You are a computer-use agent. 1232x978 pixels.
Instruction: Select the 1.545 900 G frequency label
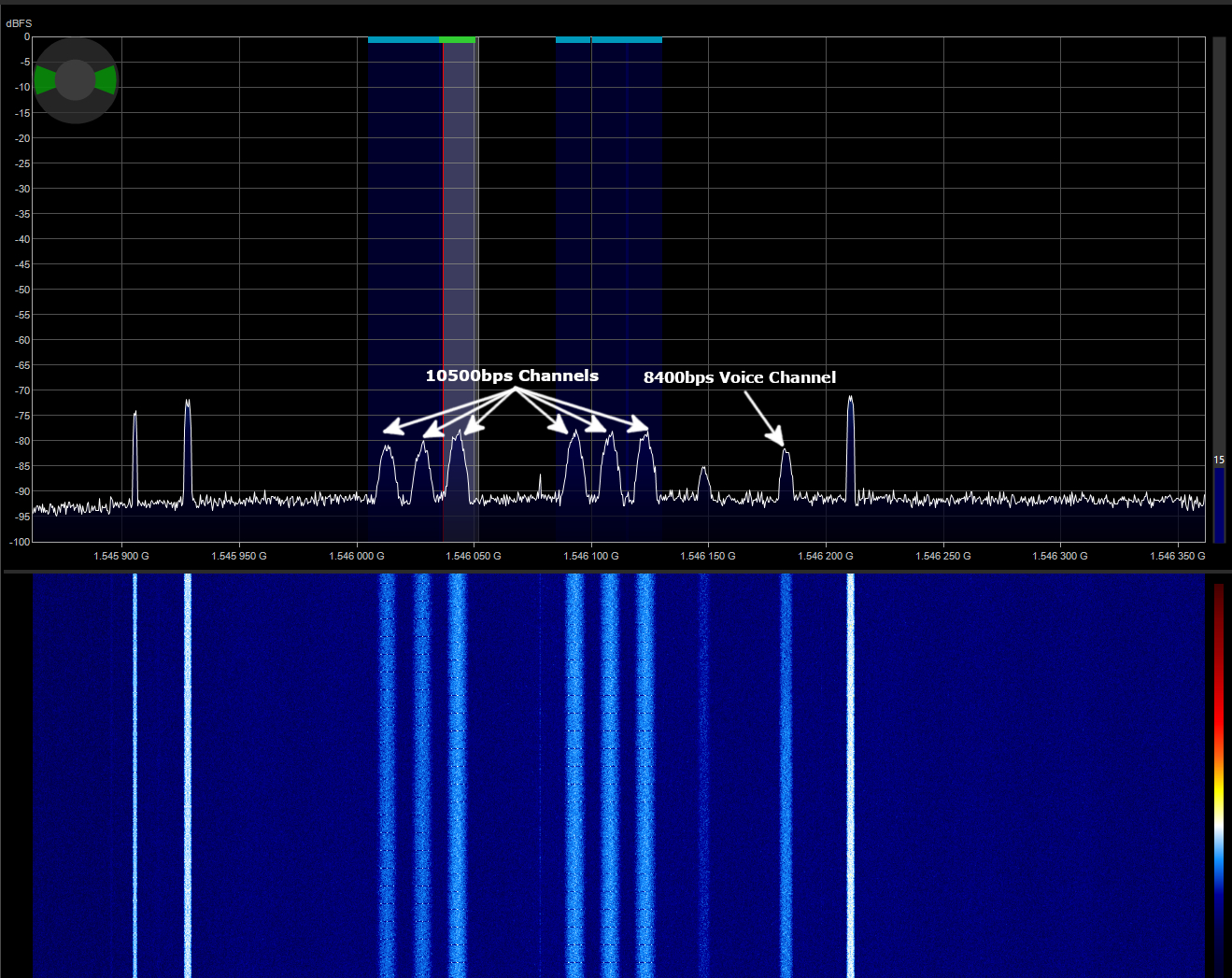coord(120,556)
